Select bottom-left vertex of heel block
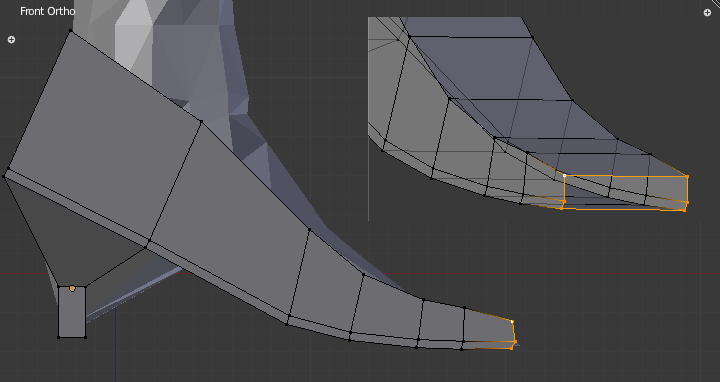 pos(59,337)
